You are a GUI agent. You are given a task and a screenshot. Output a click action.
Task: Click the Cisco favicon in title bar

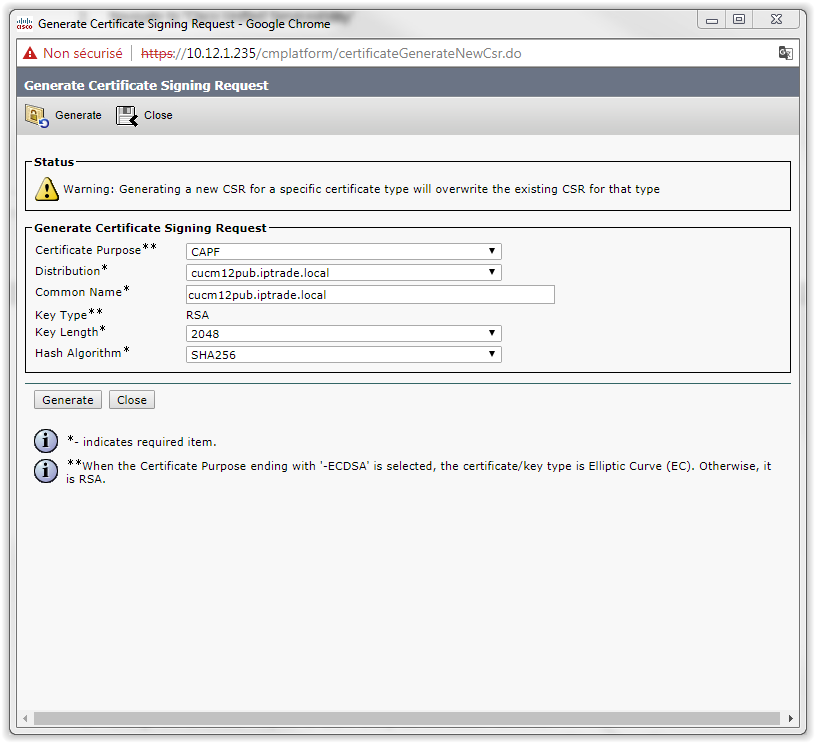click(x=24, y=23)
